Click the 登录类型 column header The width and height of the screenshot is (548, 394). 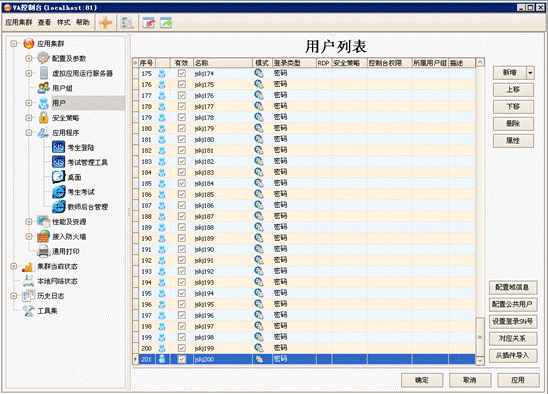(x=294, y=63)
